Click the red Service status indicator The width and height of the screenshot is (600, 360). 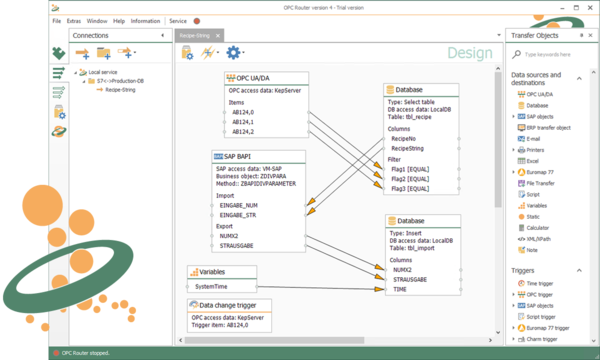197,21
